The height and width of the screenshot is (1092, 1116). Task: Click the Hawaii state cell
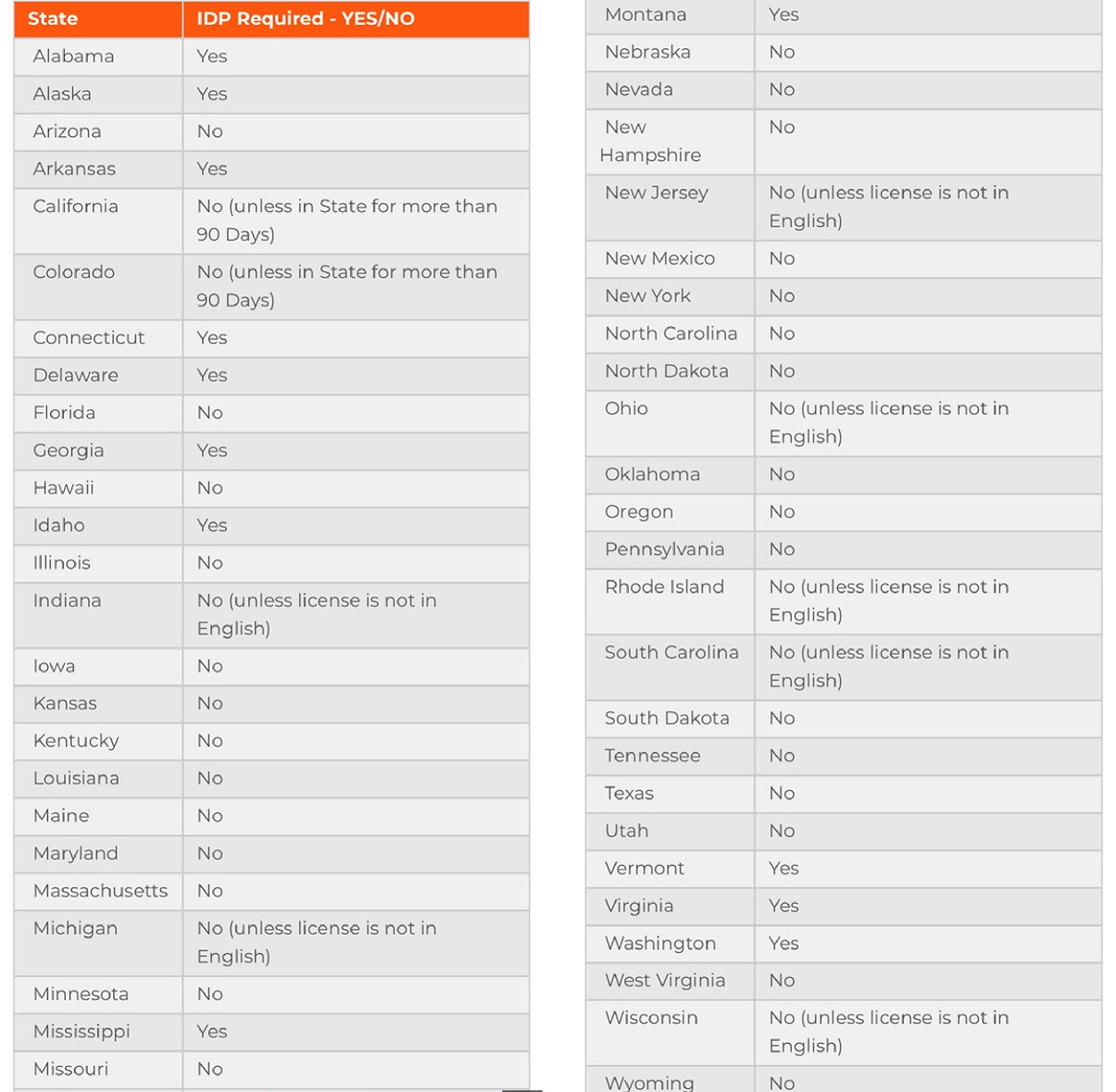pyautogui.click(x=64, y=488)
